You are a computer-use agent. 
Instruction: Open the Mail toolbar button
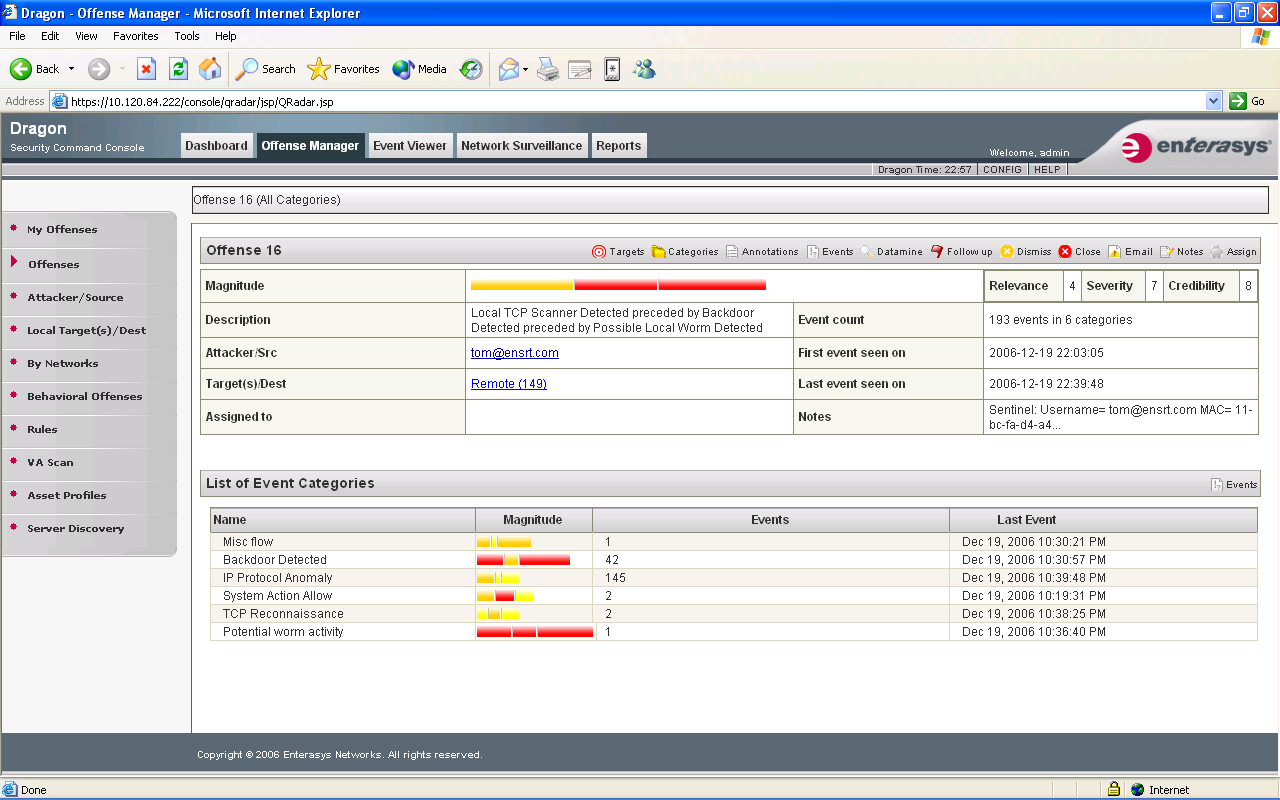pyautogui.click(x=509, y=69)
